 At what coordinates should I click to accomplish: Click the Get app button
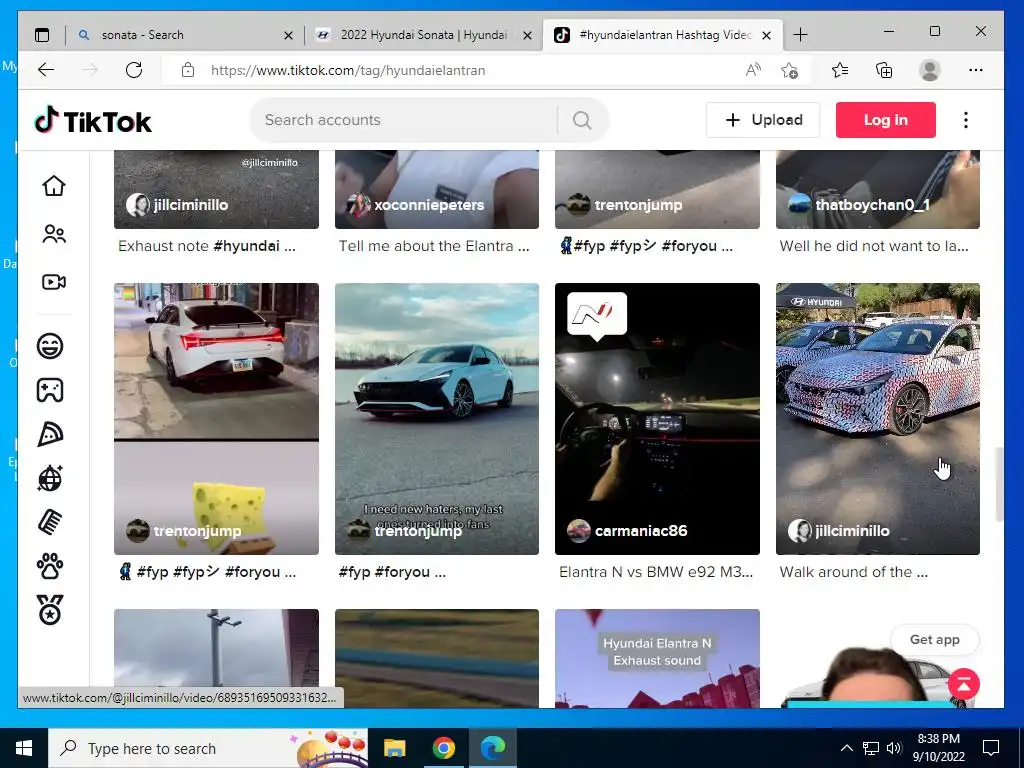(x=935, y=639)
